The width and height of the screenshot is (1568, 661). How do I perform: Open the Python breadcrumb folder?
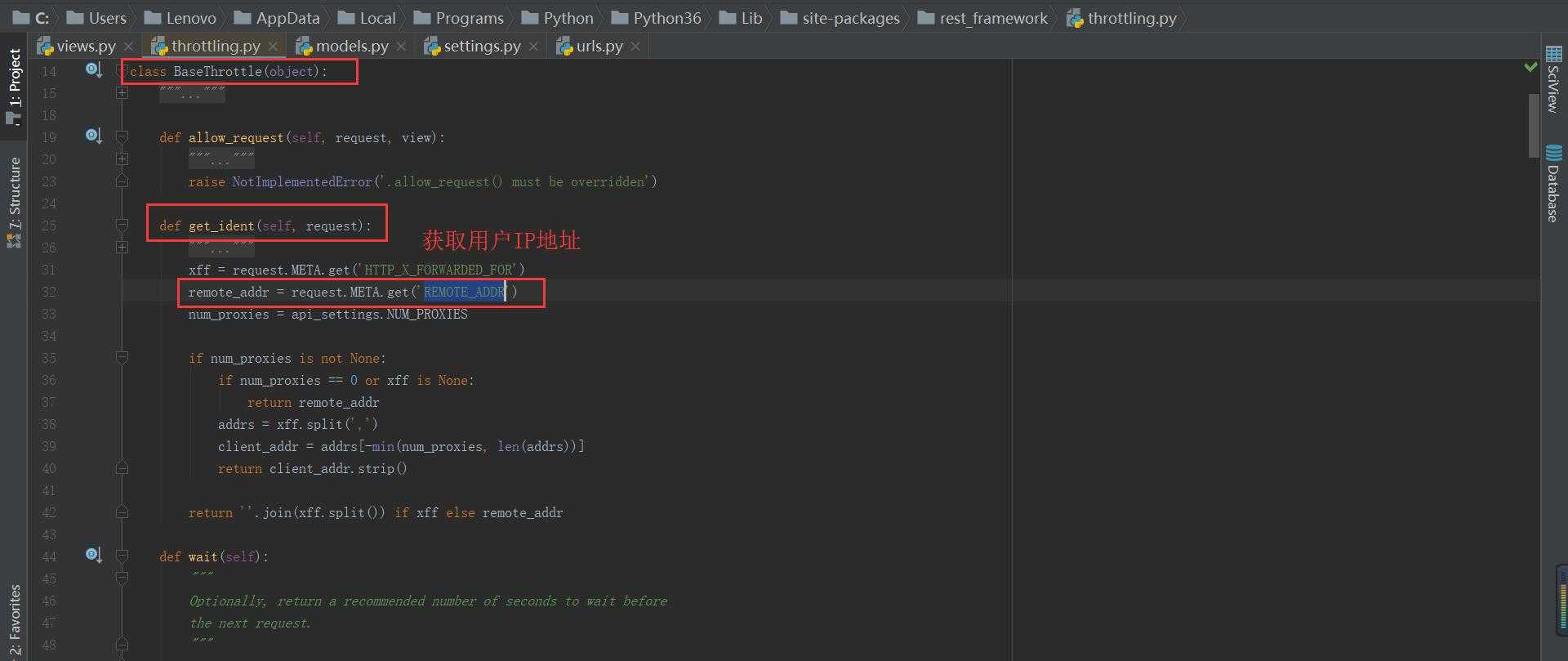557,18
